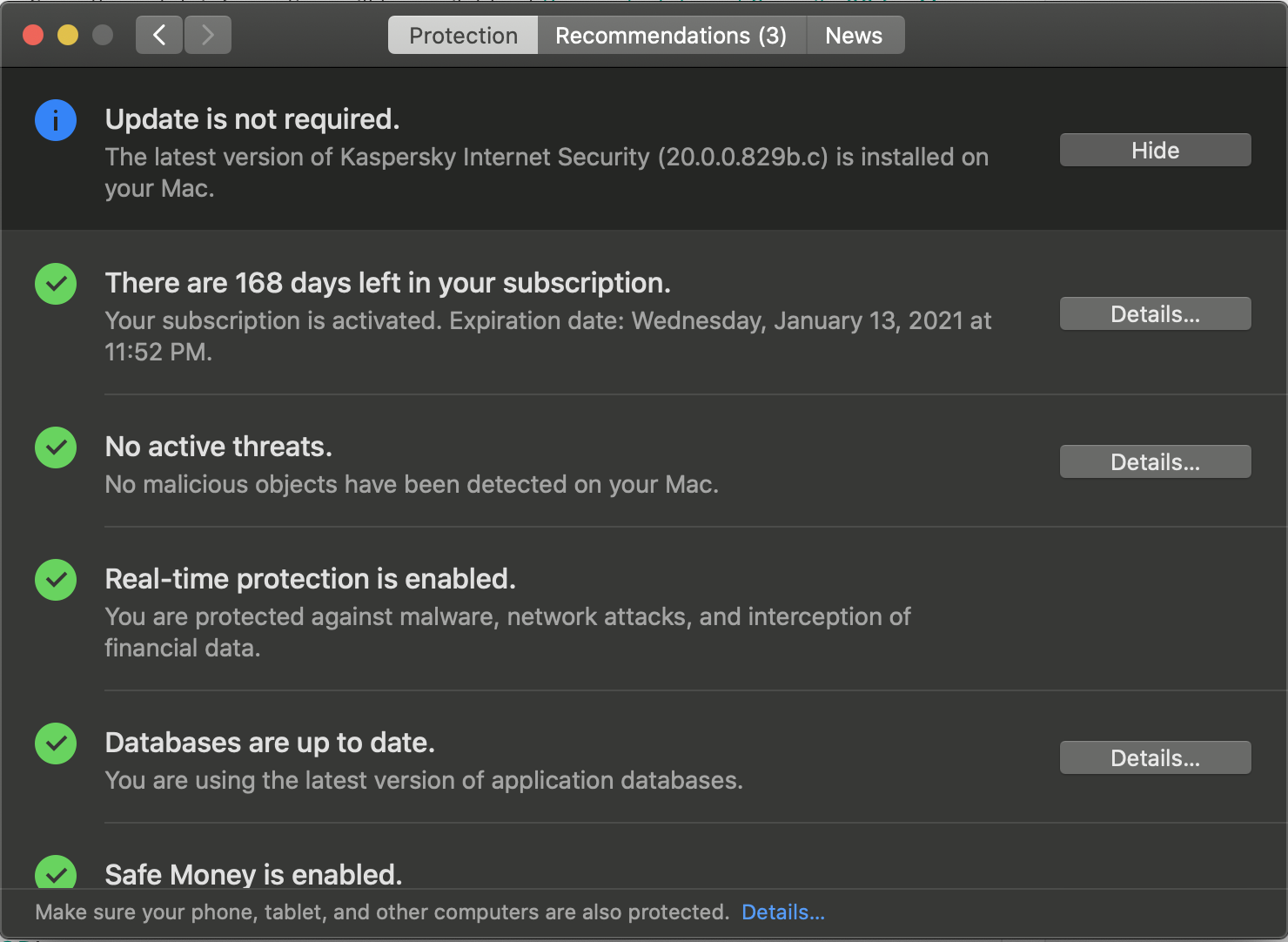Click green checkmark for Databases up to date
This screenshot has width=1288, height=942.
pos(56,744)
